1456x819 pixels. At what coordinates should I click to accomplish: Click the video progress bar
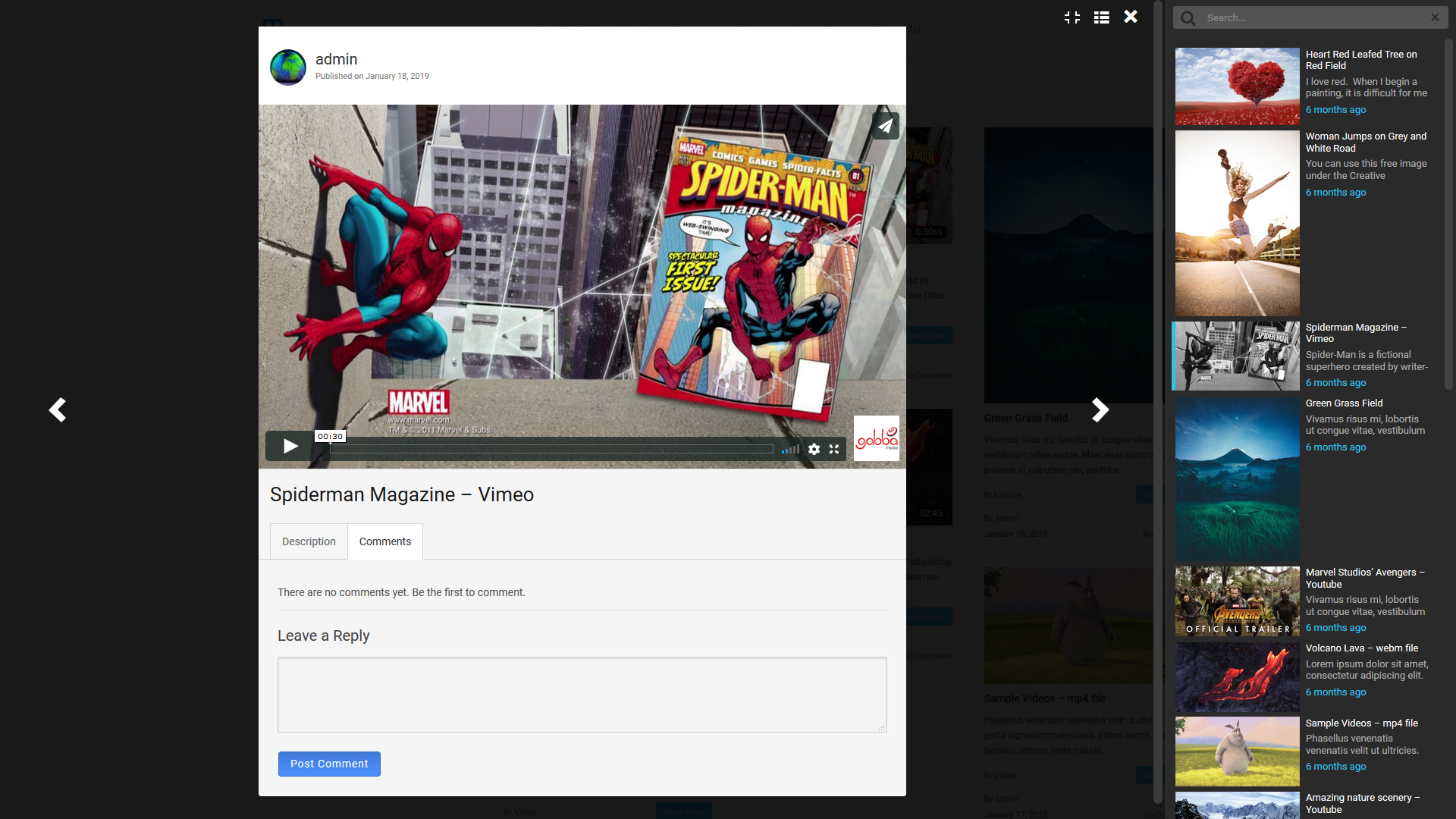(x=551, y=449)
